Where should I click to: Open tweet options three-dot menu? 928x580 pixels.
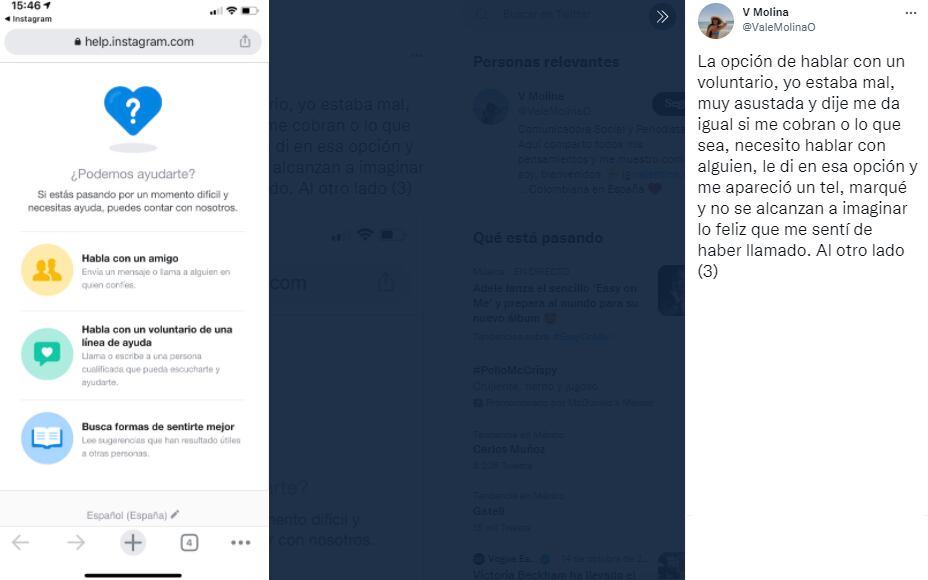[x=910, y=13]
